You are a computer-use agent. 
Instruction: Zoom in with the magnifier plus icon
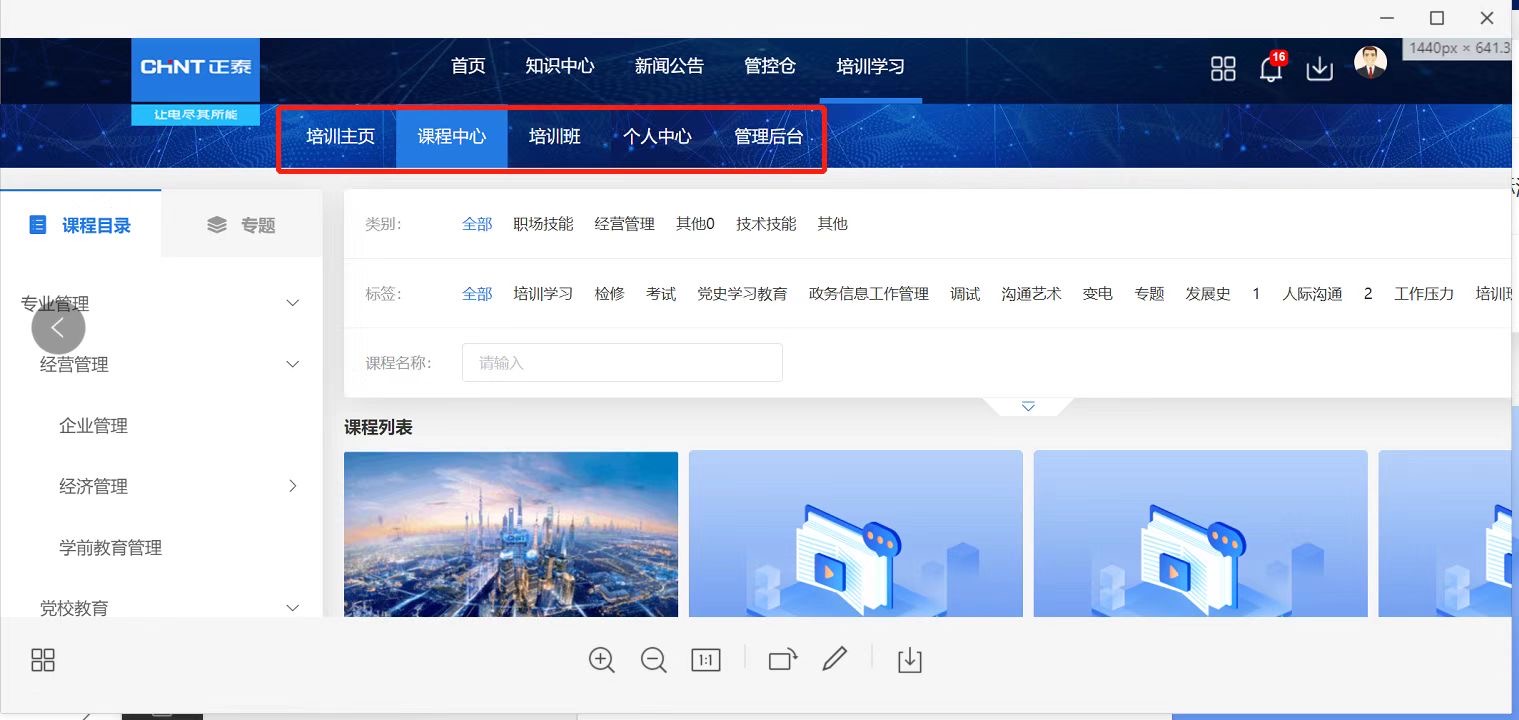click(601, 660)
